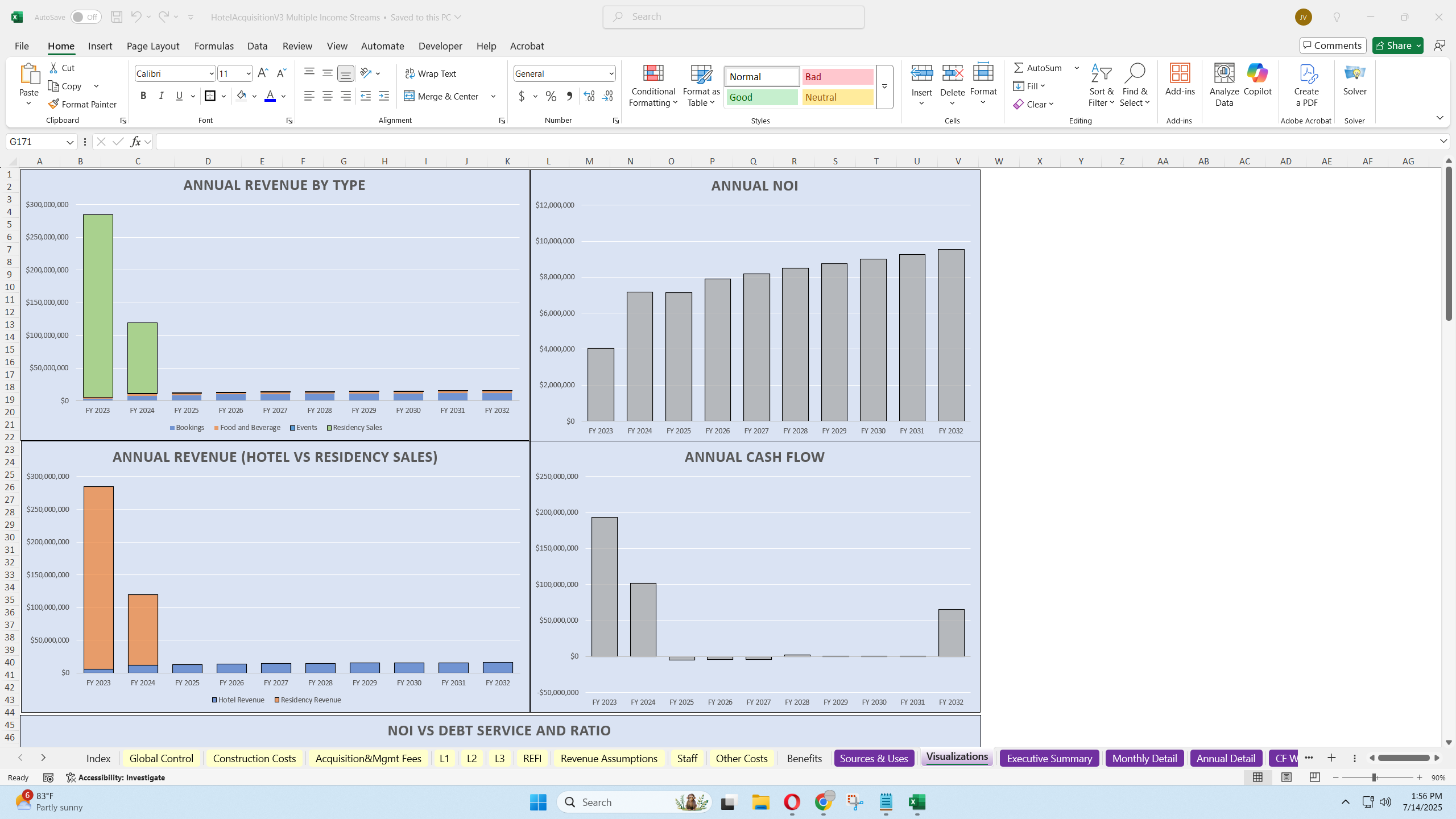Toggle AutoSave off switch
This screenshot has height=819, width=1456.
click(x=85, y=17)
